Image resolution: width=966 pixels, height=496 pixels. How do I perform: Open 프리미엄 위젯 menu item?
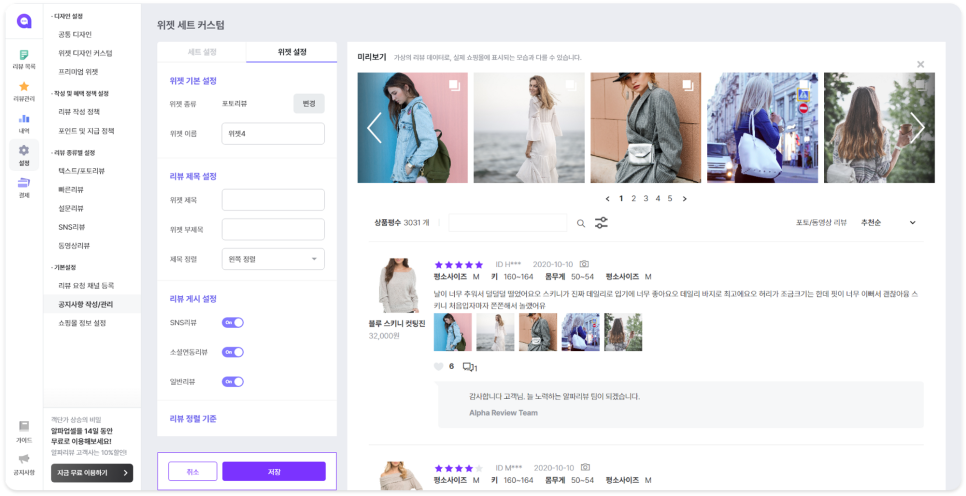79,71
